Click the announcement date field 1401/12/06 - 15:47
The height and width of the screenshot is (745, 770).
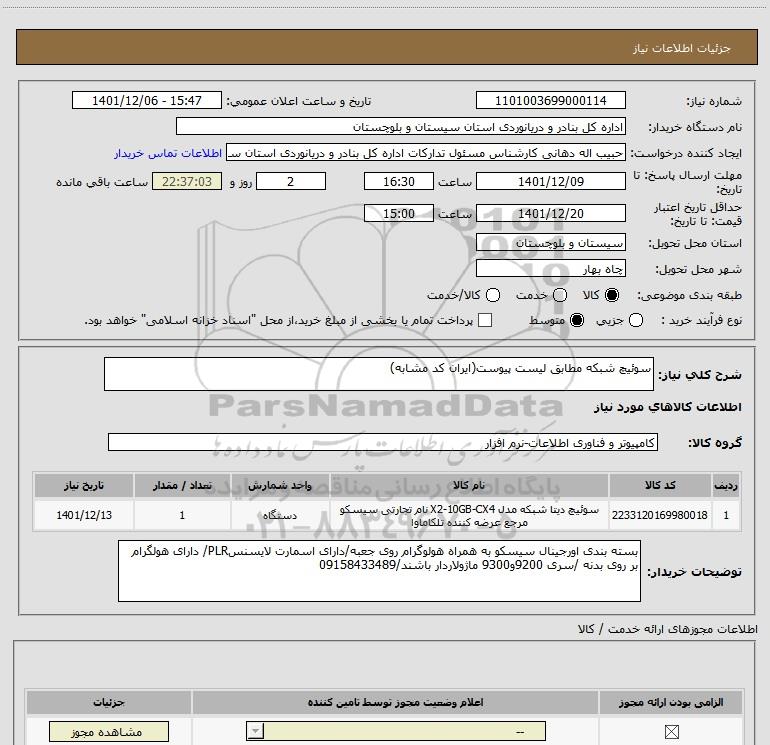[147, 101]
